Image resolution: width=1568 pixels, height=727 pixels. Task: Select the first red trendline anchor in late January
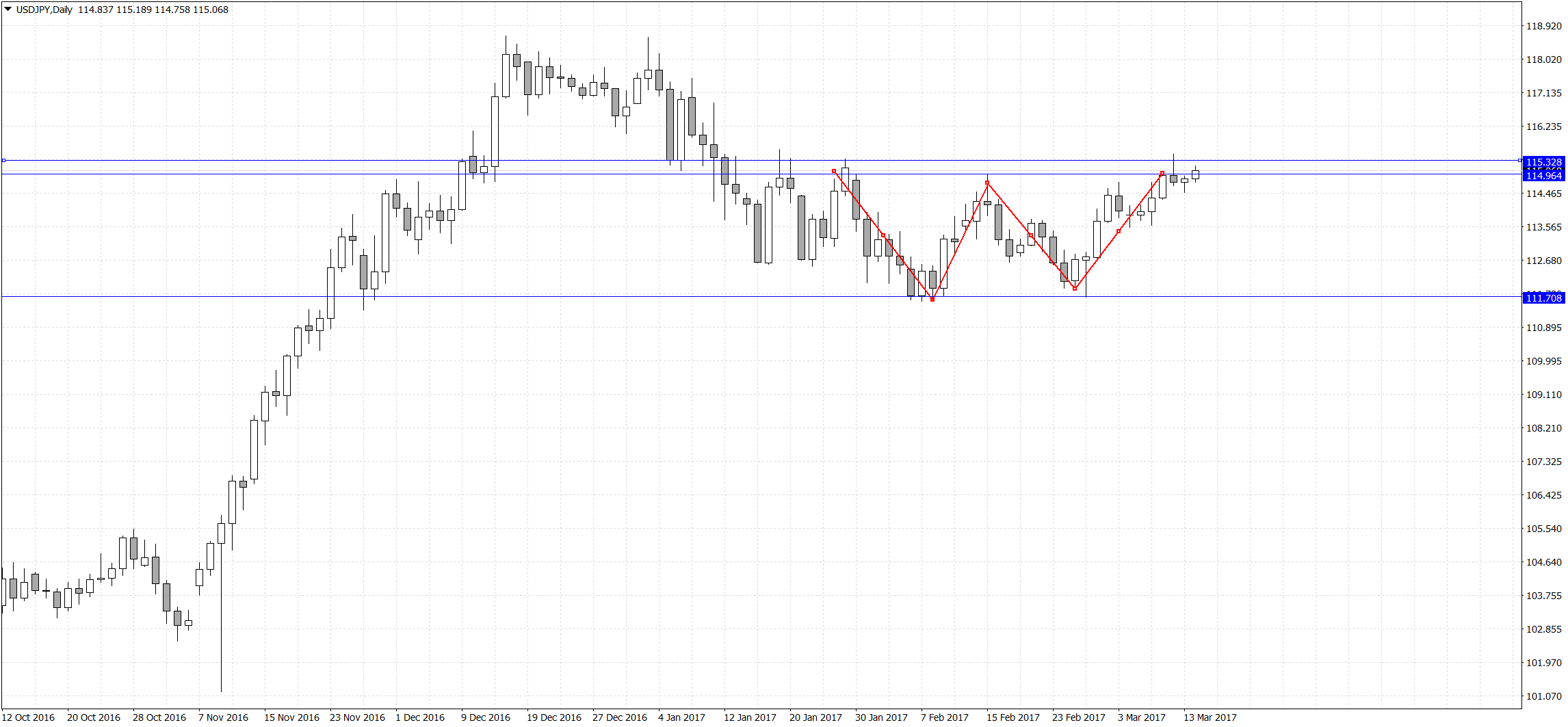pos(834,171)
